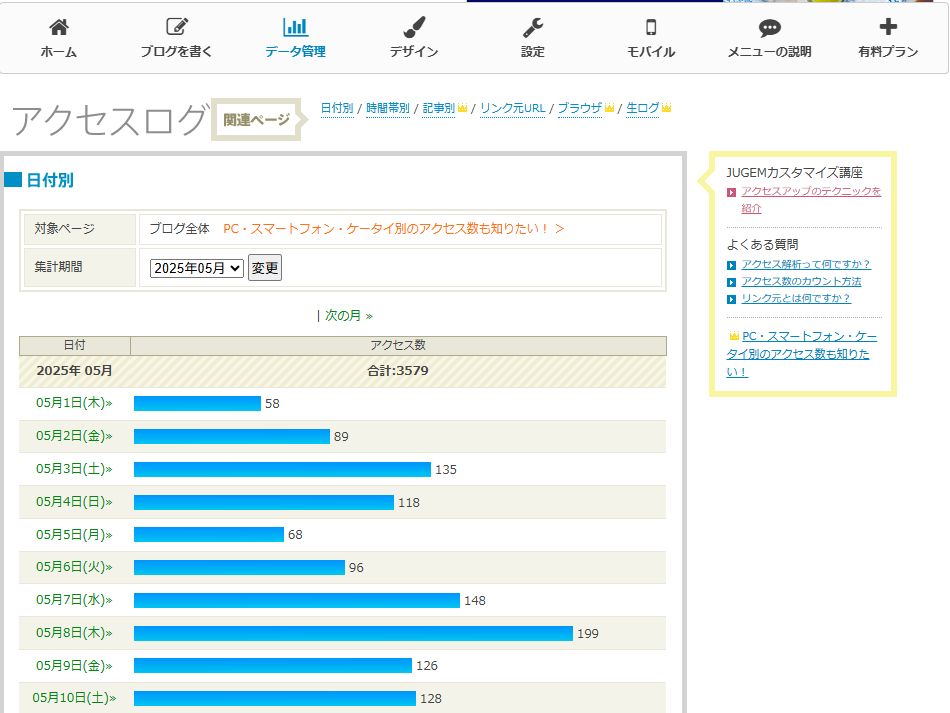Open the orange PC・スマートフォン・ケータイ別 promo link
Viewport: 950px width, 713px height.
(394, 229)
